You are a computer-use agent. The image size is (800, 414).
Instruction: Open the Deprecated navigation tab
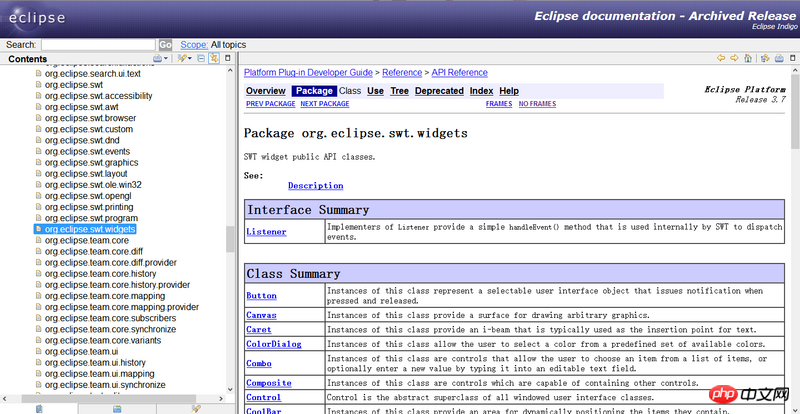pyautogui.click(x=439, y=91)
